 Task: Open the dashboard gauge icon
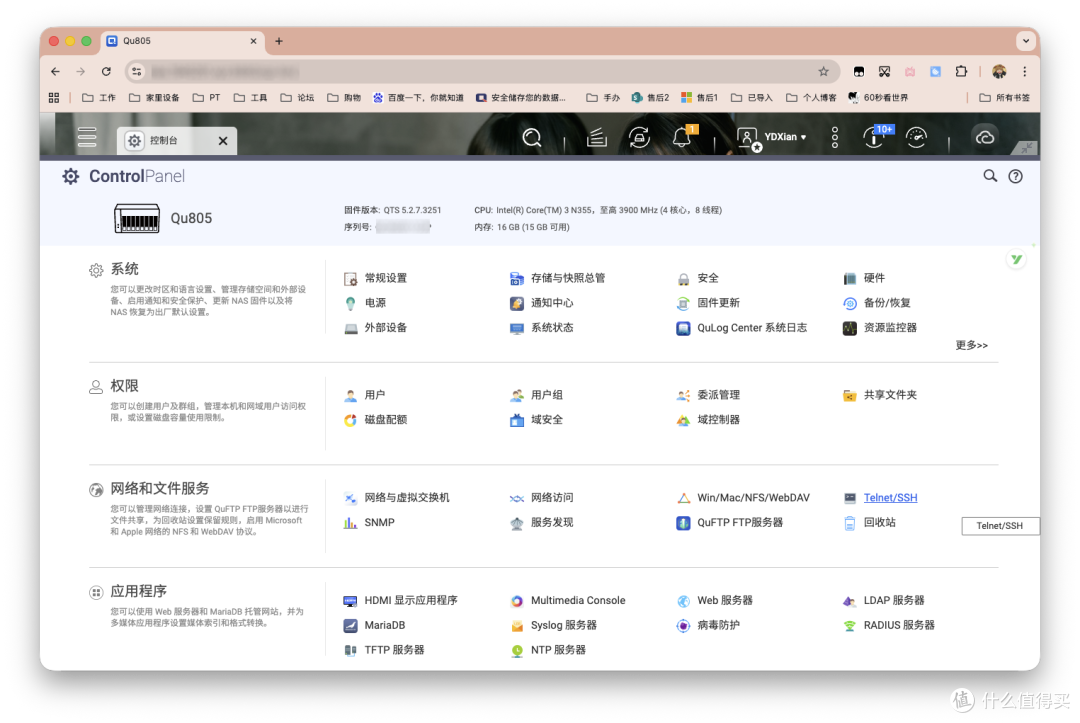coord(916,138)
